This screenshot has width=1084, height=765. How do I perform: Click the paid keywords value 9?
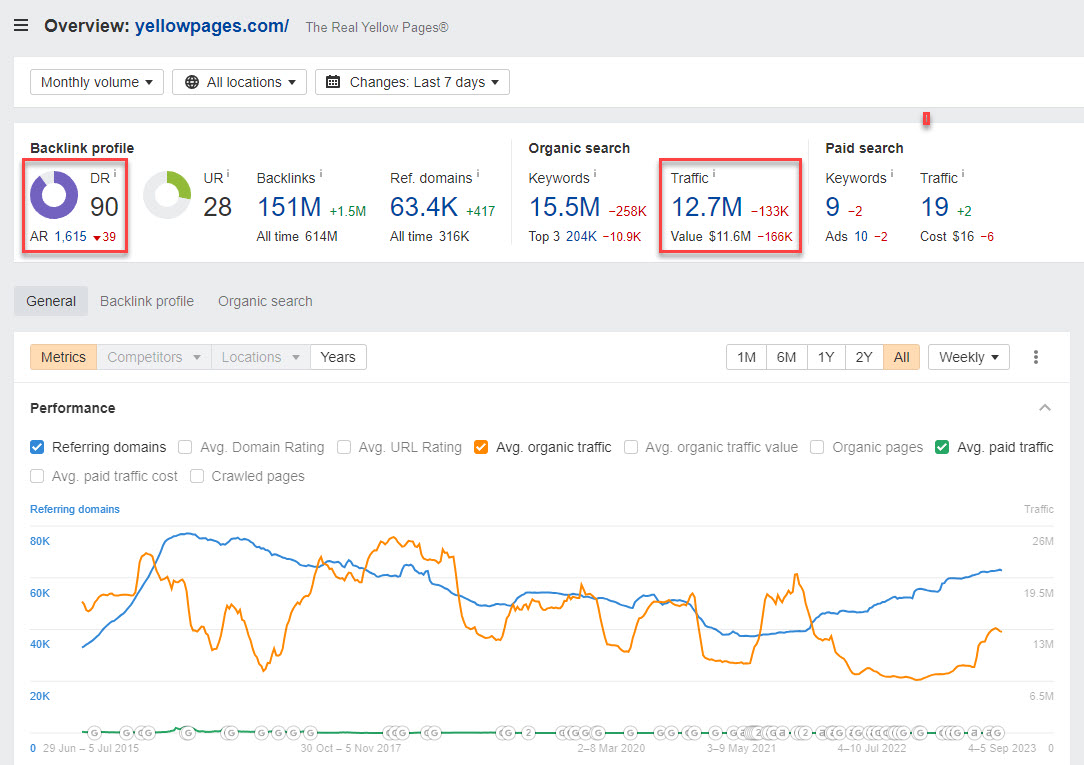pyautogui.click(x=832, y=207)
